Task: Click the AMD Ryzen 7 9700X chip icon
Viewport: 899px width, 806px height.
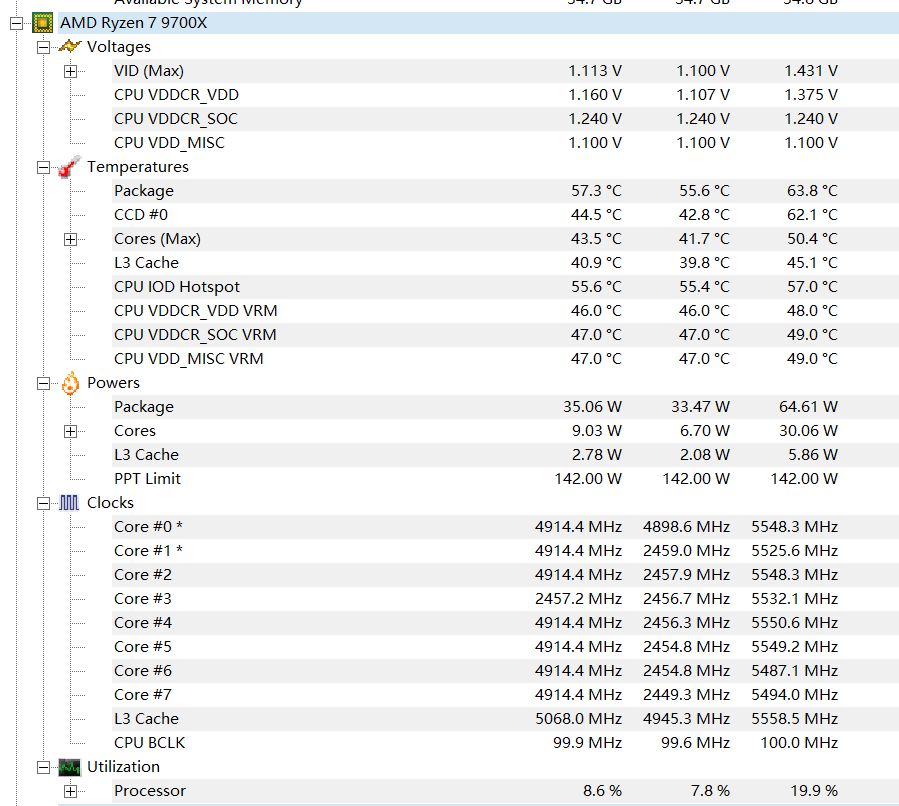Action: pyautogui.click(x=41, y=22)
